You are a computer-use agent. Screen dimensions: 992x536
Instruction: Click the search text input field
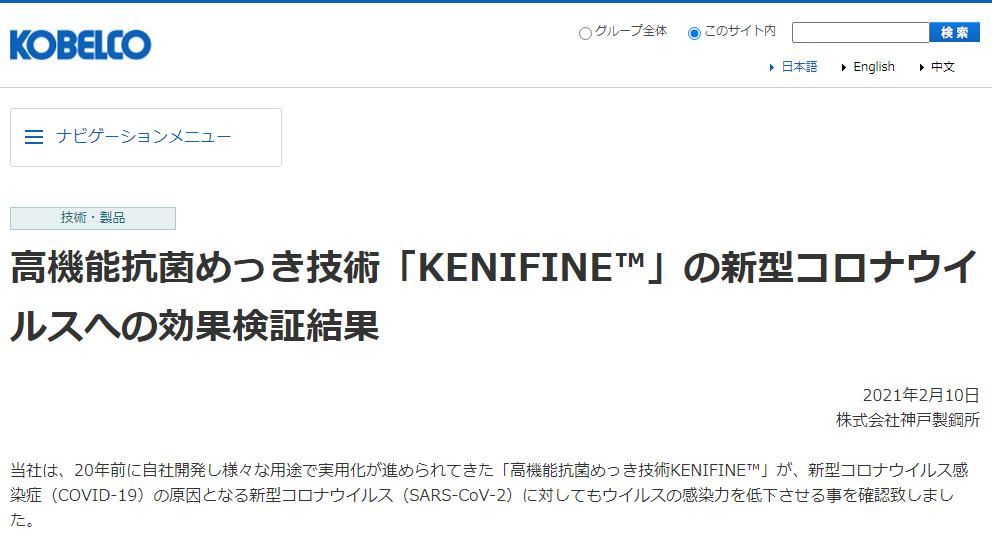(x=860, y=32)
